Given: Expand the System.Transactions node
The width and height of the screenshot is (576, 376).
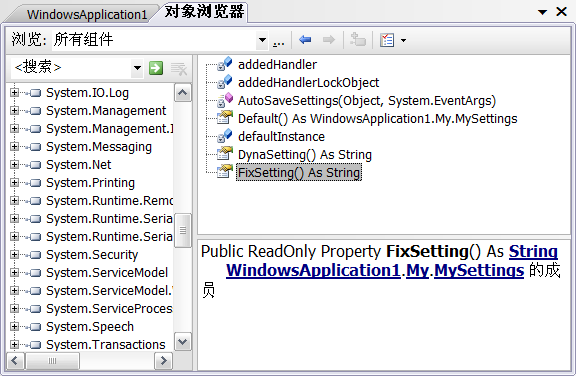Looking at the screenshot, I should point(14,344).
